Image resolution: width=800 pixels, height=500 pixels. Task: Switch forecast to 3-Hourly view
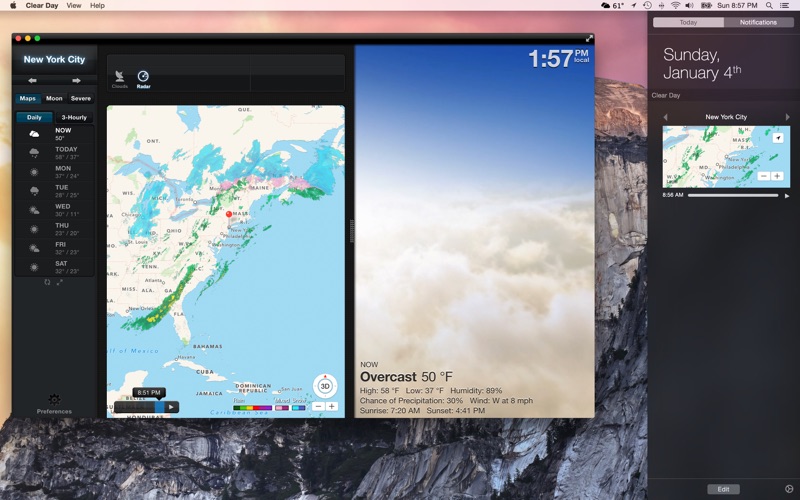[74, 117]
